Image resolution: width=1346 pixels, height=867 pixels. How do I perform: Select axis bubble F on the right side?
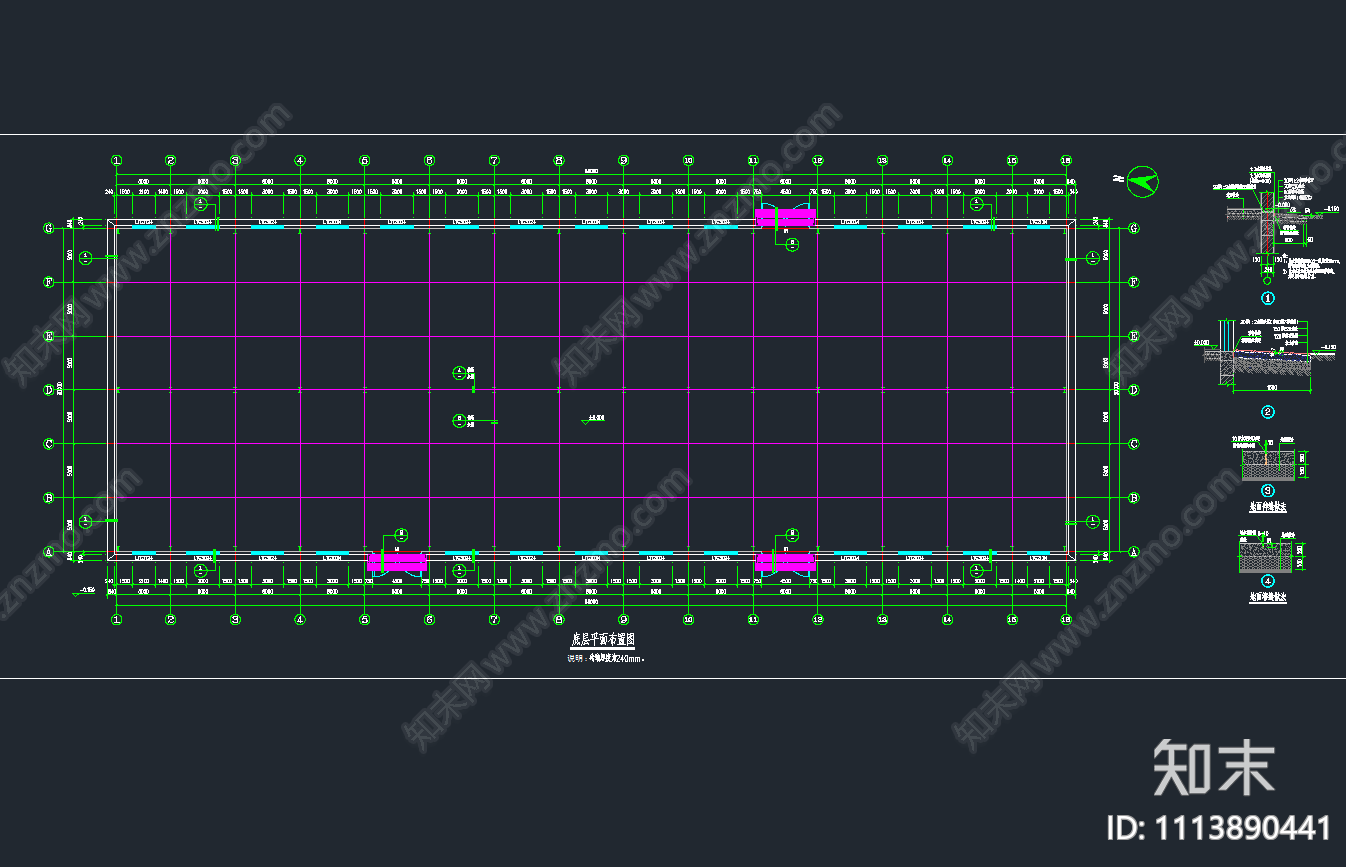1134,282
